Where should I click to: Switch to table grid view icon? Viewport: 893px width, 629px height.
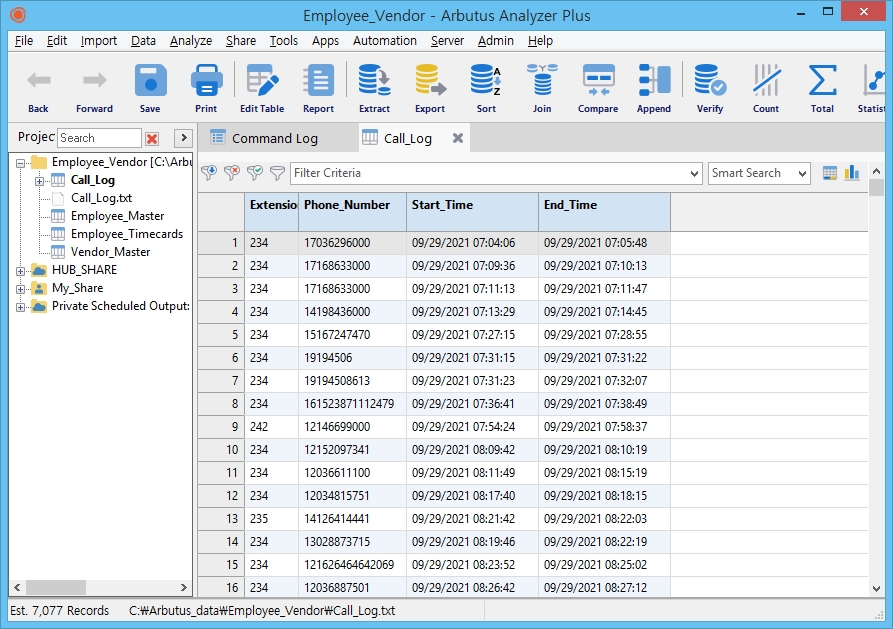click(830, 173)
